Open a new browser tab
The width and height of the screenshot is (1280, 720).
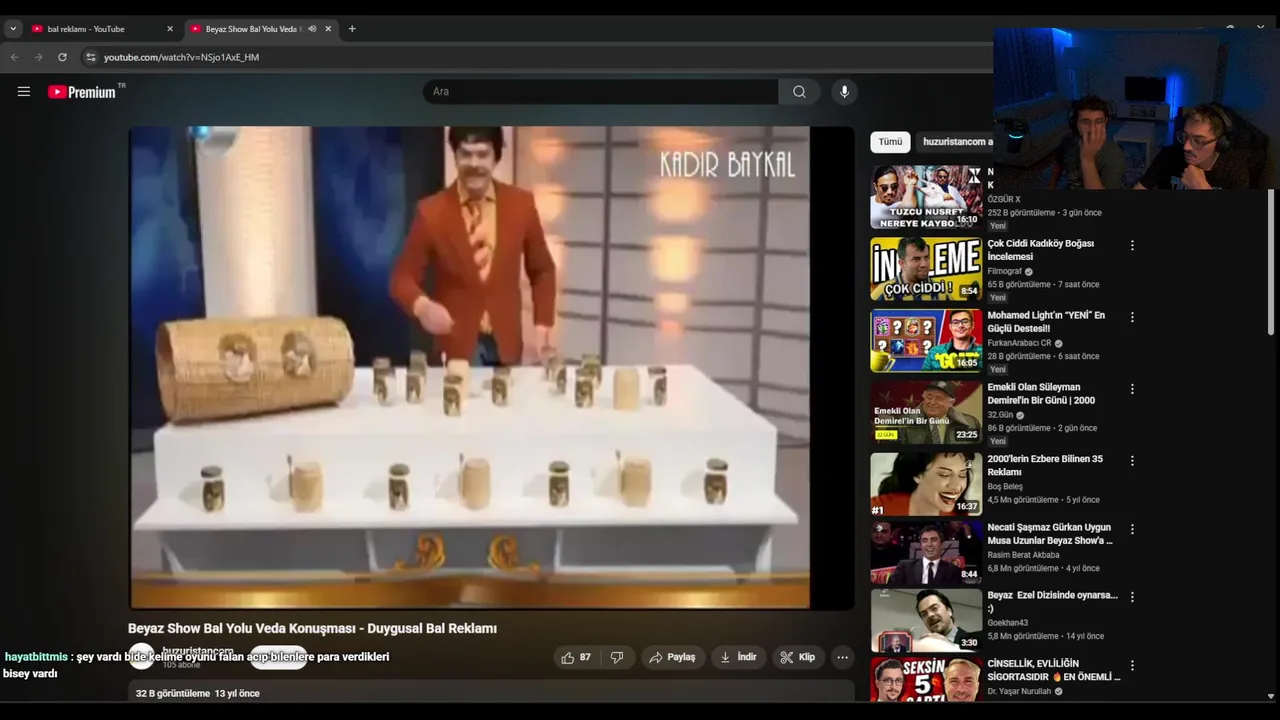tap(352, 29)
